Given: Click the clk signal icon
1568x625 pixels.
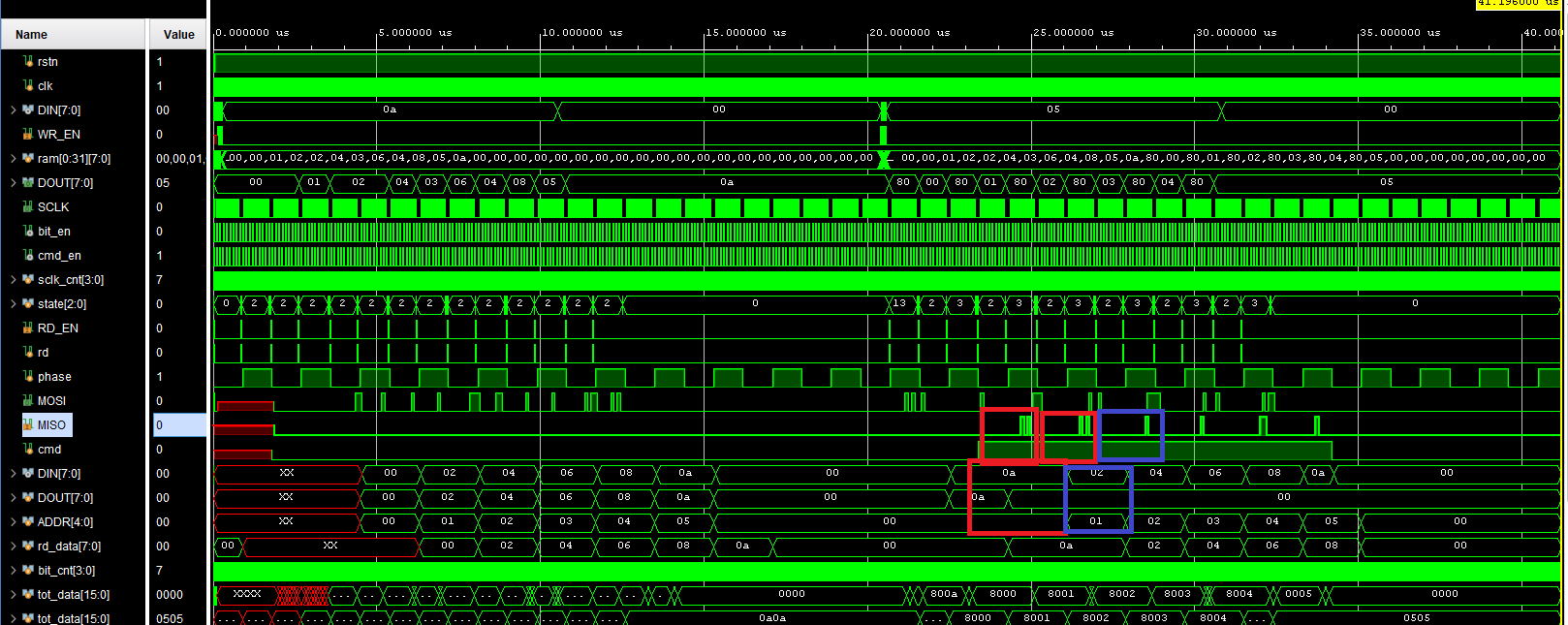Looking at the screenshot, I should pyautogui.click(x=28, y=85).
